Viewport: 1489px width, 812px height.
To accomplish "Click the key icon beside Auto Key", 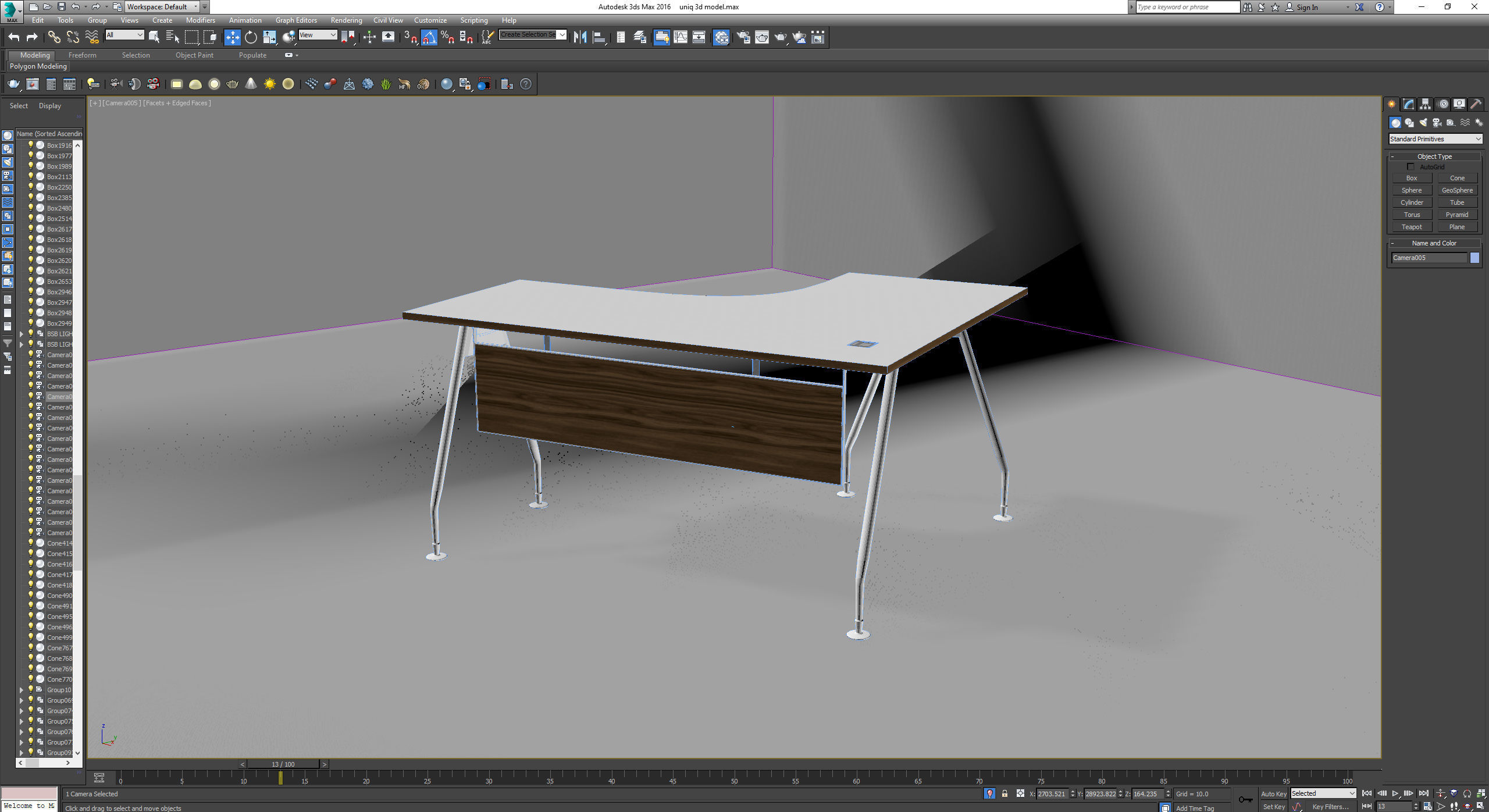I will (1245, 799).
